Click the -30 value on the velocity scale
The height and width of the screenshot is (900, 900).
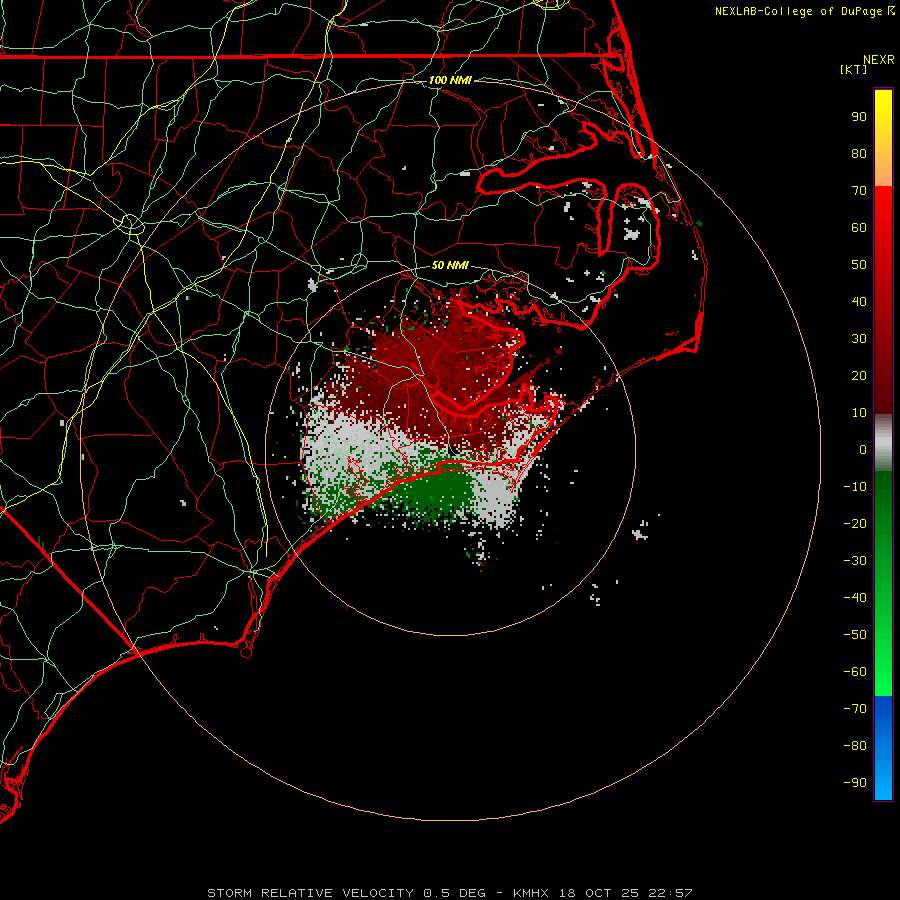coord(855,561)
